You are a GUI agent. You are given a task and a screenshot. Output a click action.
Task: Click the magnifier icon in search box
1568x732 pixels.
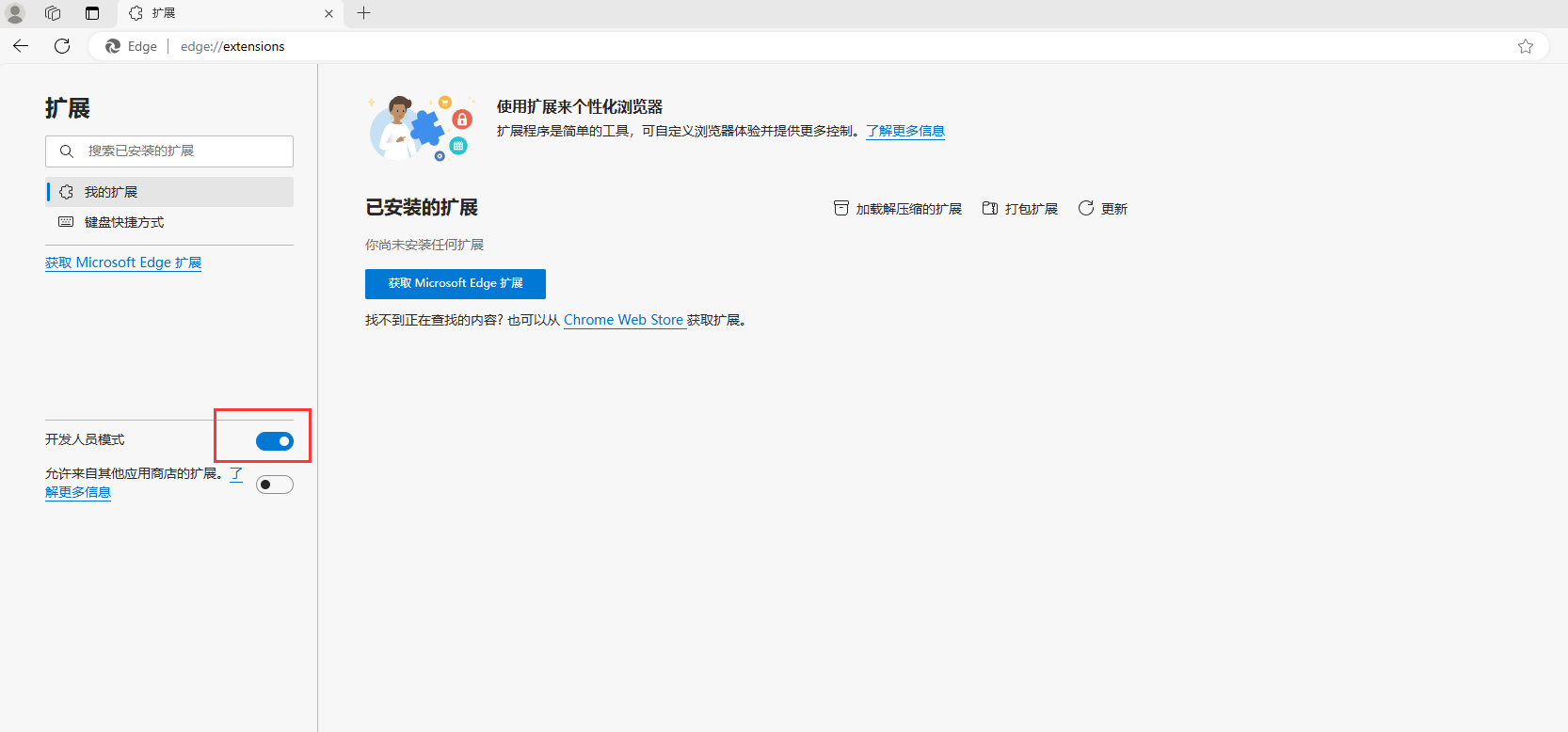[x=67, y=151]
